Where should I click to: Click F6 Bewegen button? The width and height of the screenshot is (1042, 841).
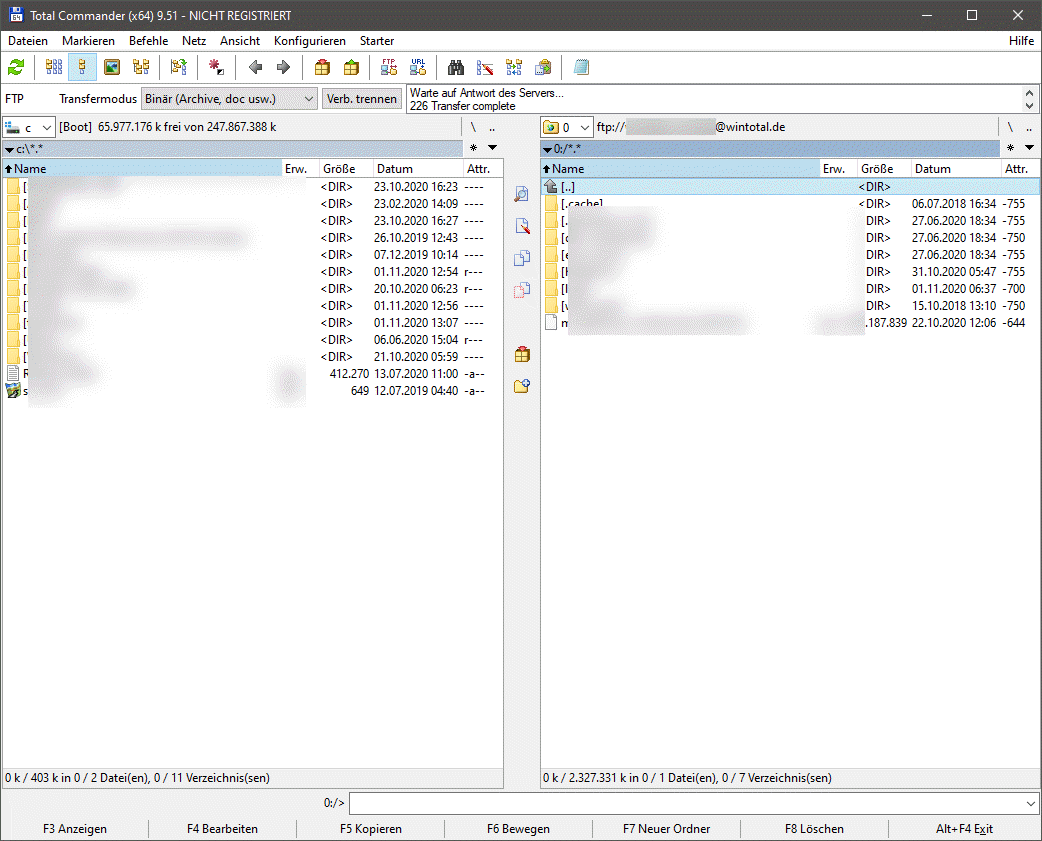518,828
